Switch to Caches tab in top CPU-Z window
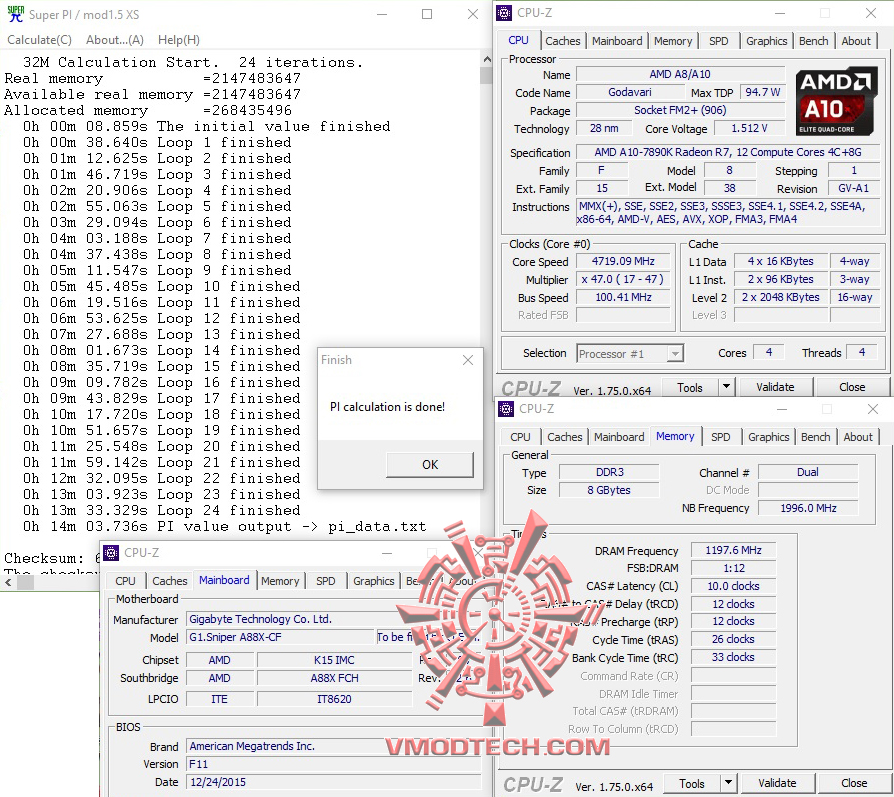The height and width of the screenshot is (797, 894). point(562,41)
